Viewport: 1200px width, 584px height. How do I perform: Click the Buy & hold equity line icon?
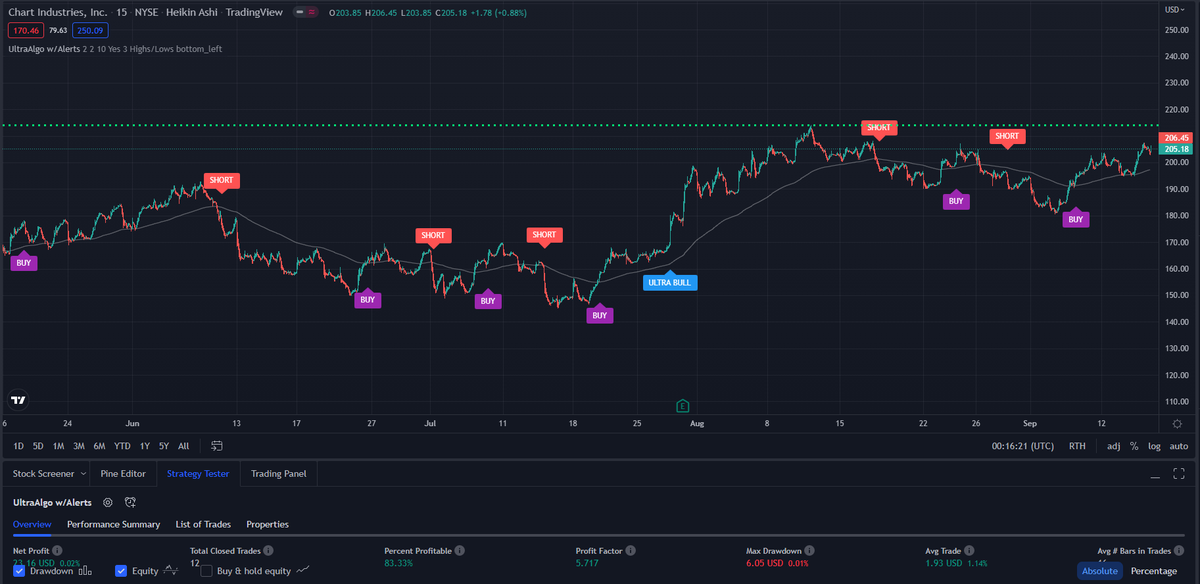tap(302, 571)
